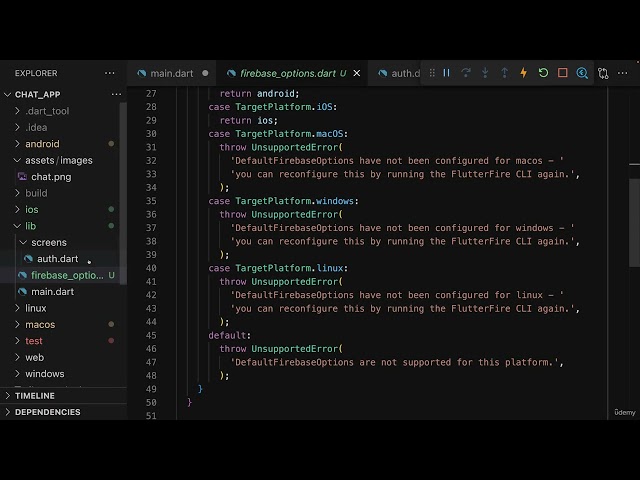Stop the debug session
This screenshot has width=640, height=480.
pyautogui.click(x=563, y=73)
